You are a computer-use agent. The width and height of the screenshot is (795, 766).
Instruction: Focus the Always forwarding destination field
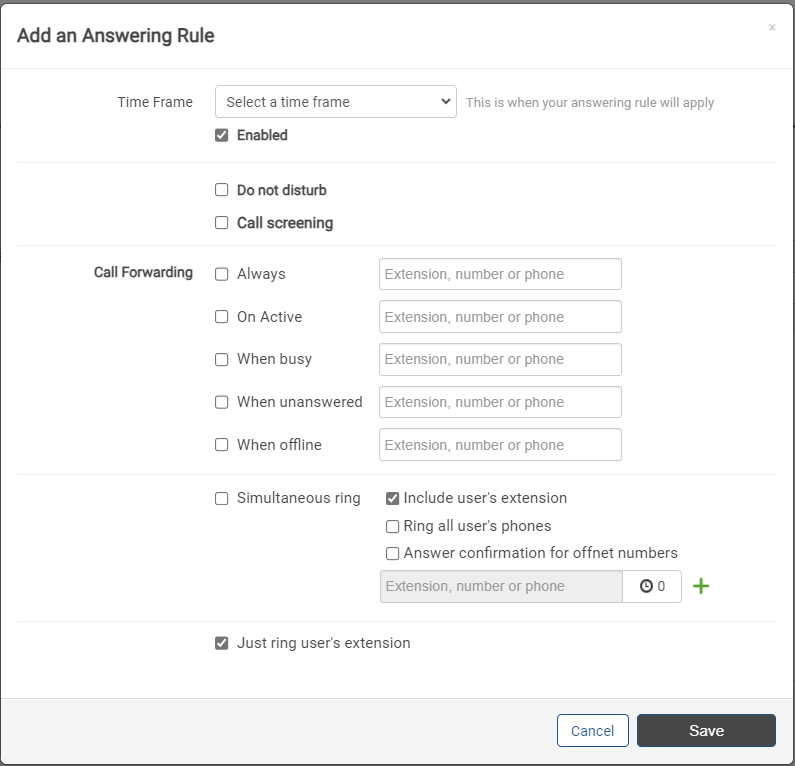pyautogui.click(x=500, y=274)
